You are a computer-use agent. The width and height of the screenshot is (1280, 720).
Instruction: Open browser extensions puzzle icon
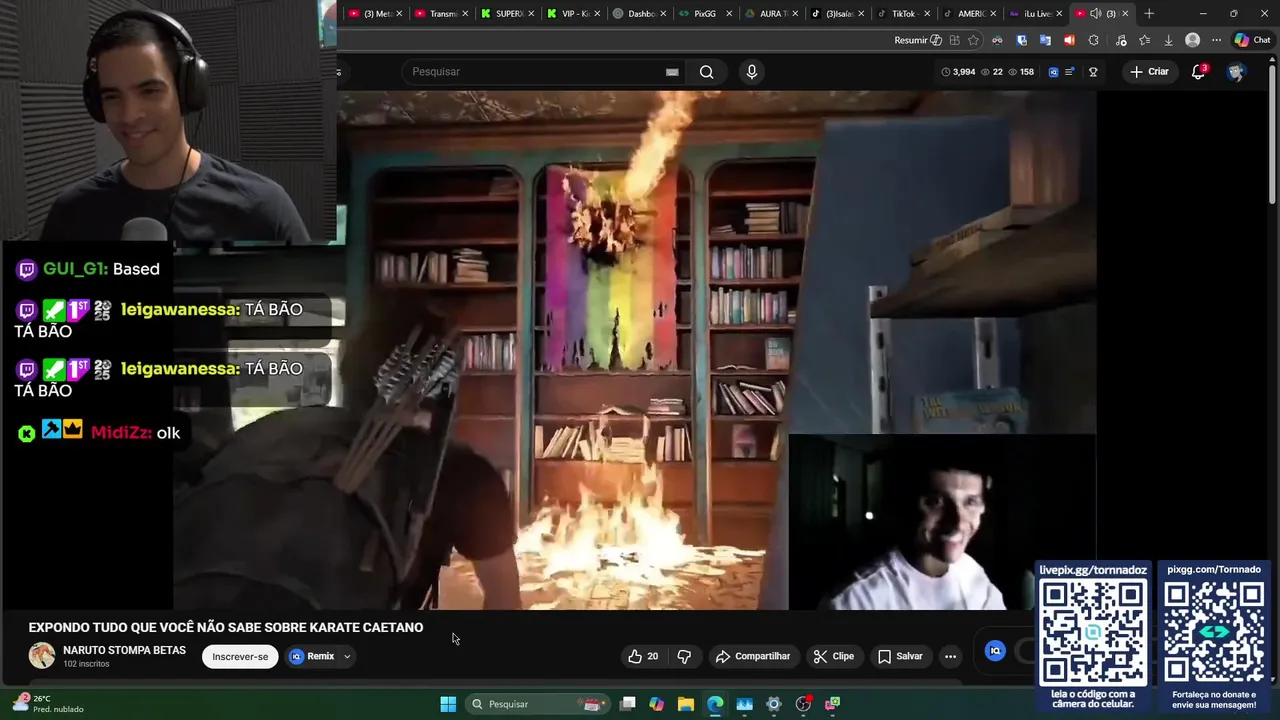(x=1093, y=40)
